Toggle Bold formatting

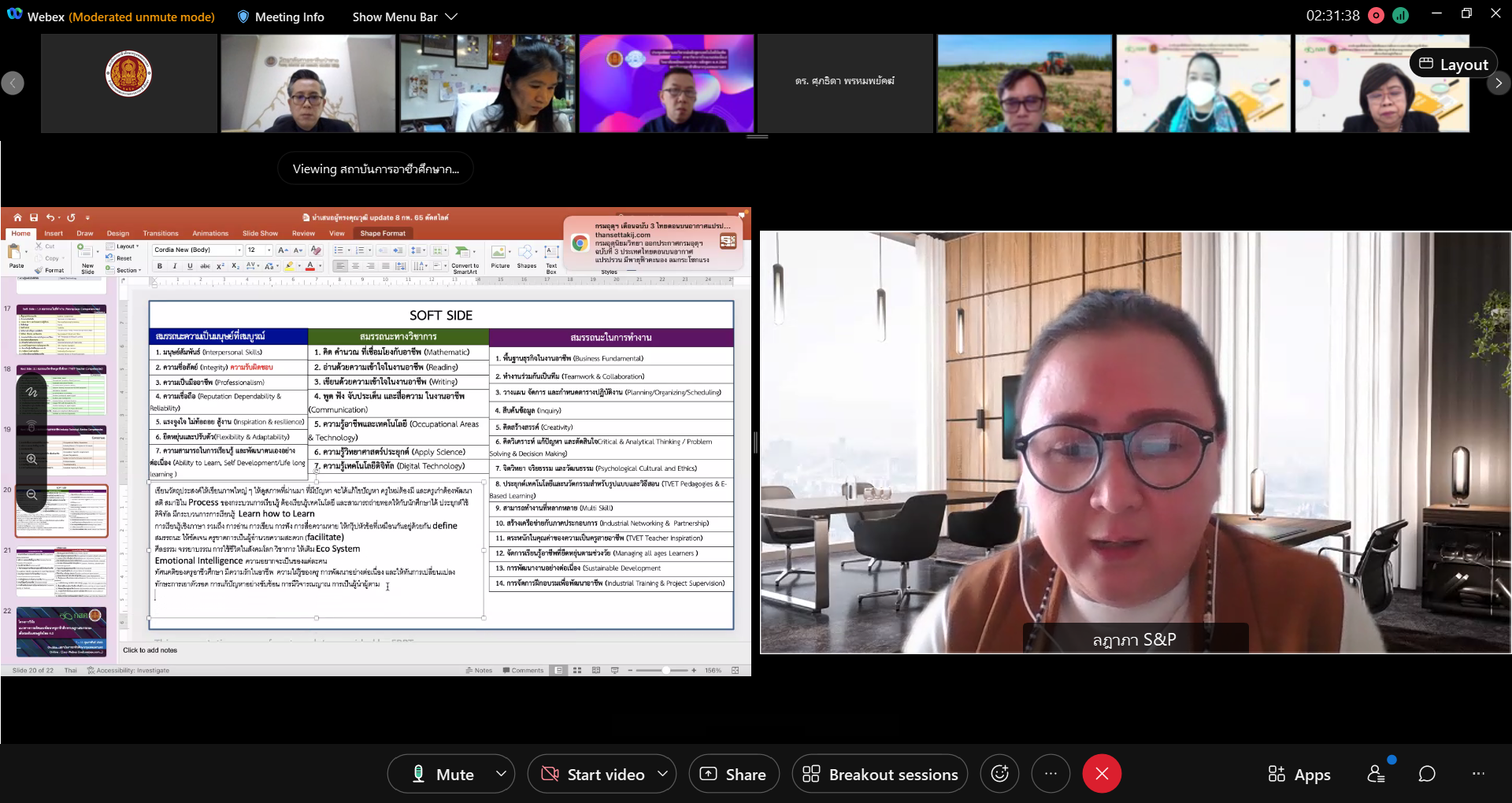coord(160,266)
